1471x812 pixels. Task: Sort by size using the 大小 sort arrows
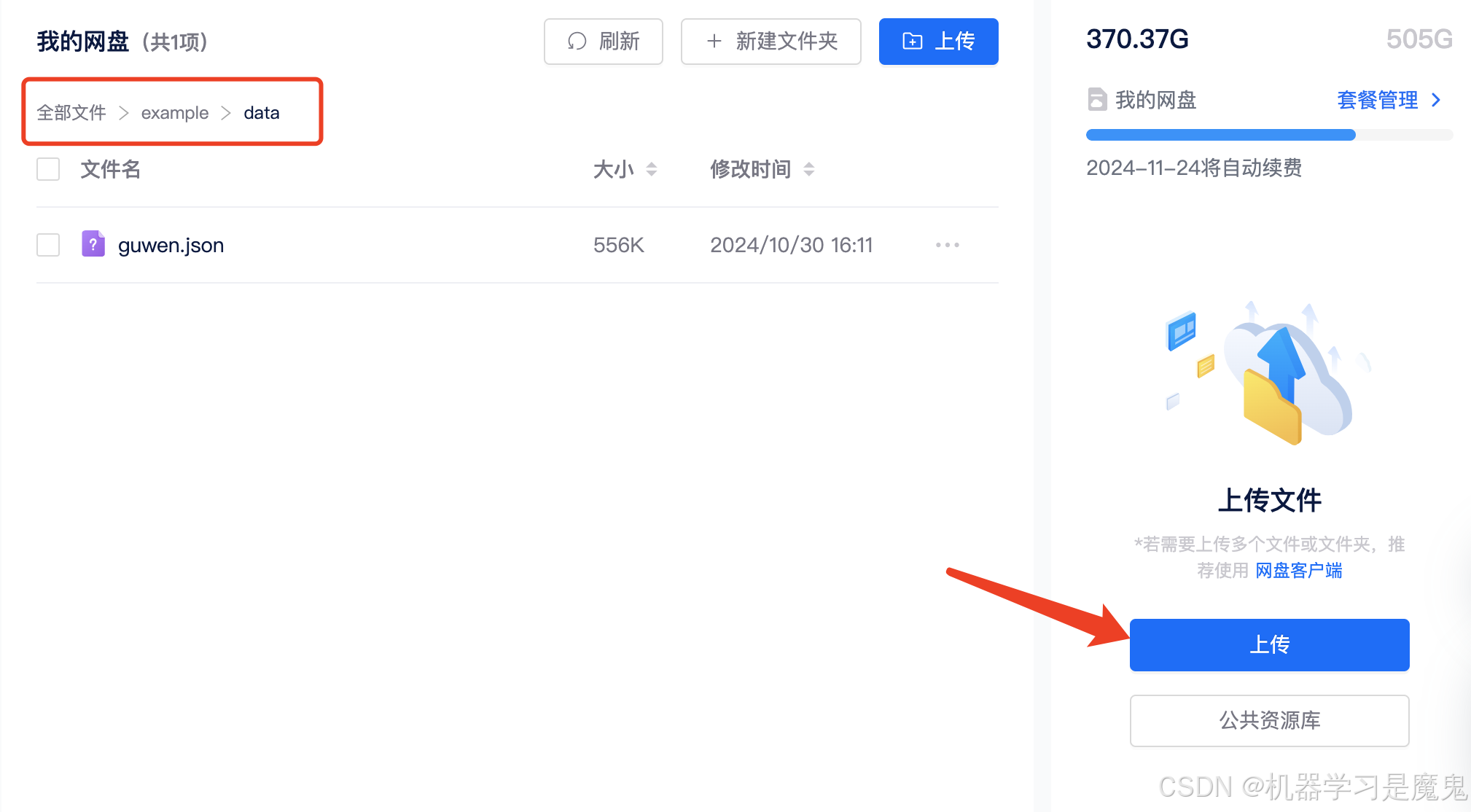point(652,169)
